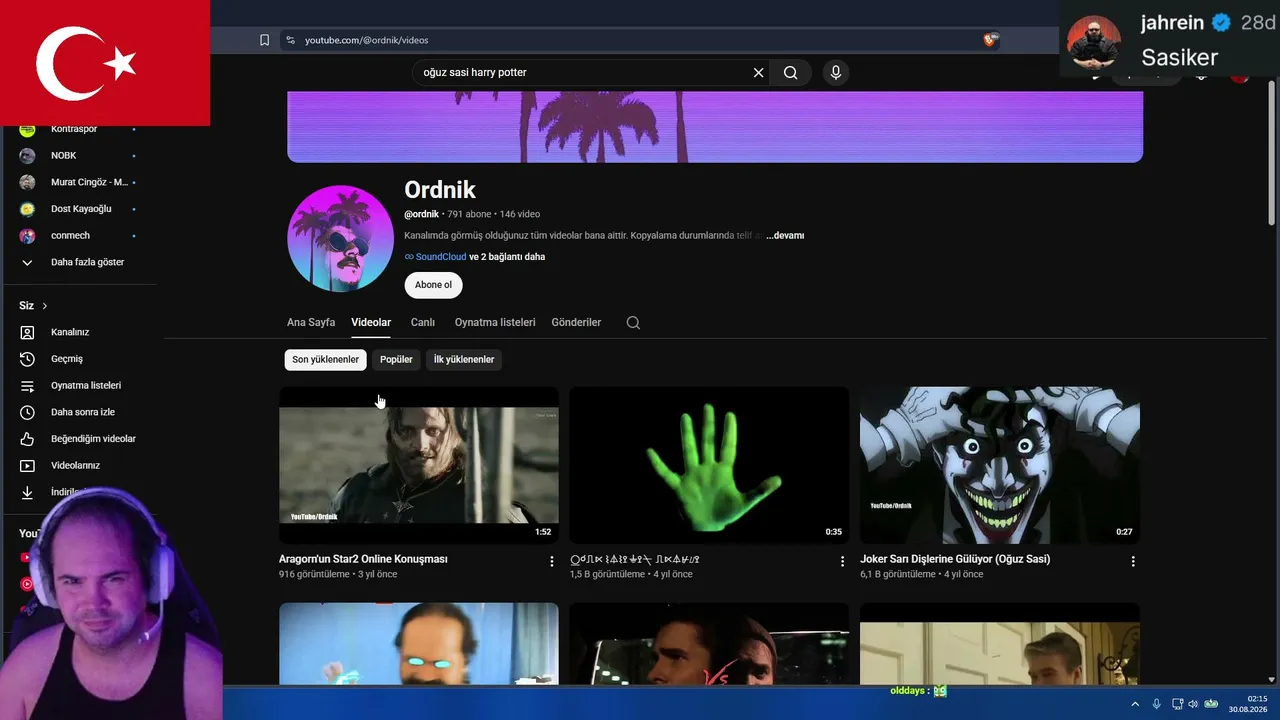Screen dimensions: 1280x720
Task: Click the Brave Shields icon
Action: point(990,40)
